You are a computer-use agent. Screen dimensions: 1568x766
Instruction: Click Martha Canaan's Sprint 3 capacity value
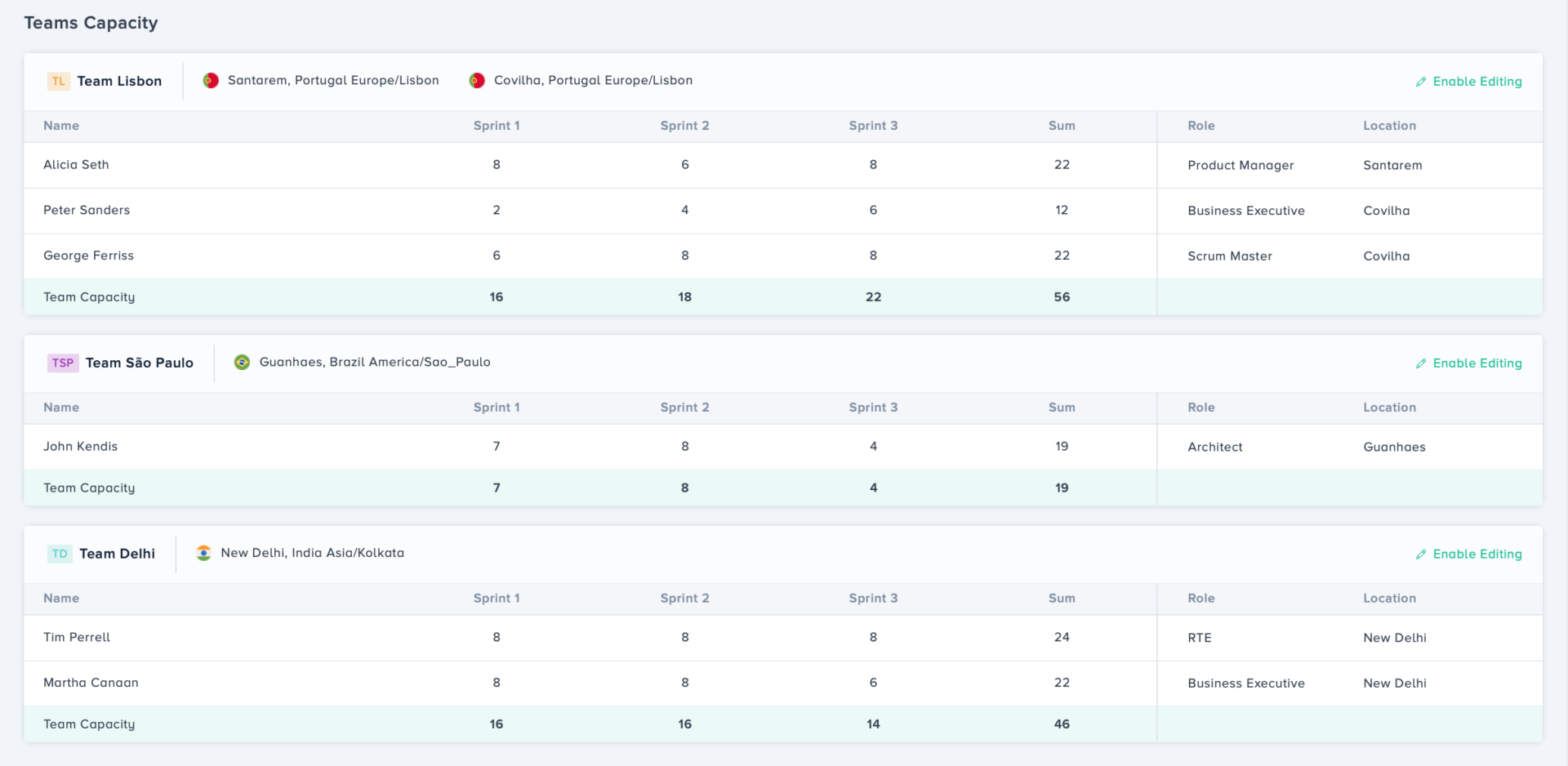(x=873, y=683)
